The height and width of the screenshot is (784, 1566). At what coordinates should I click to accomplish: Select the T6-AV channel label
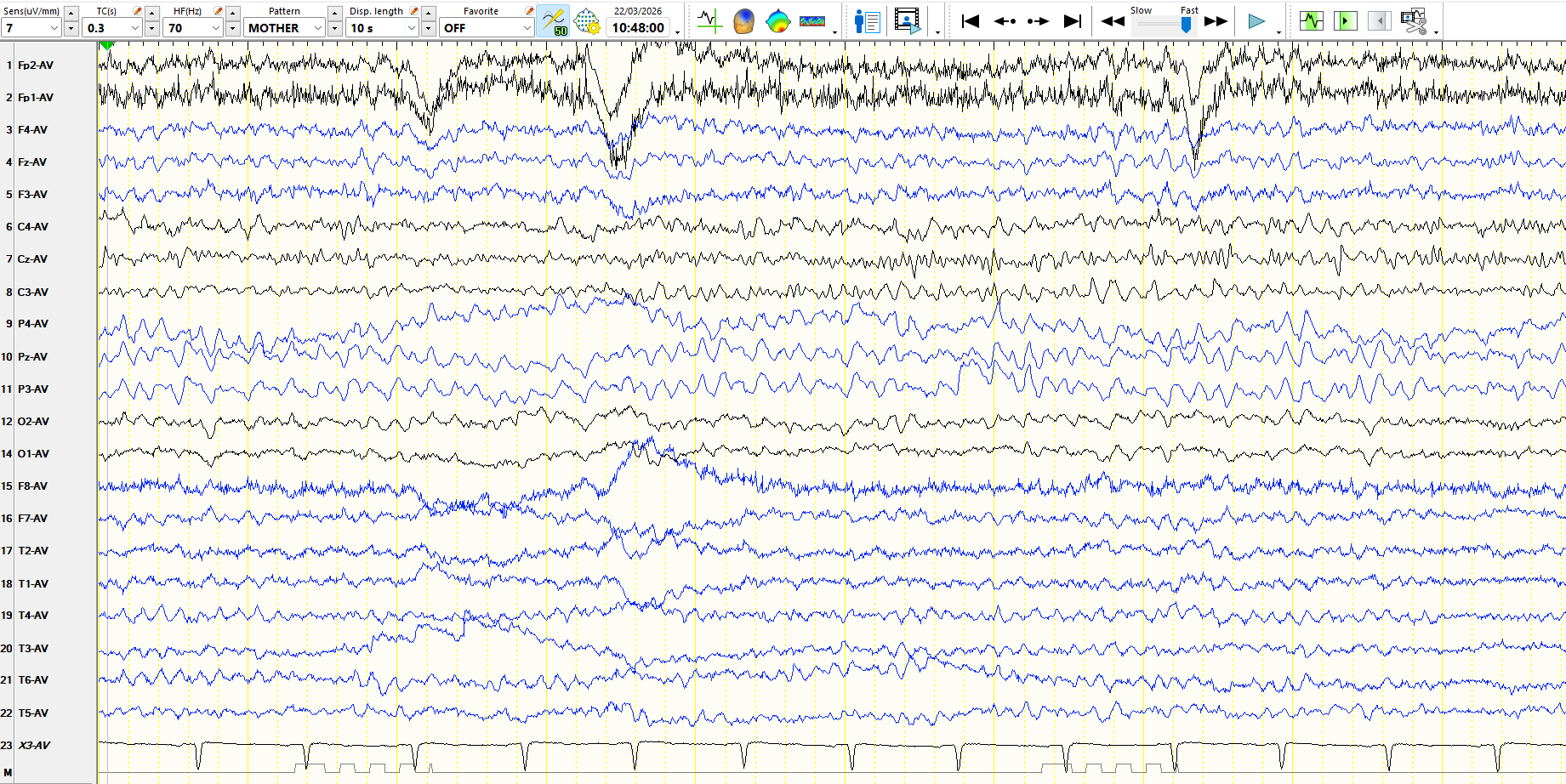(33, 679)
